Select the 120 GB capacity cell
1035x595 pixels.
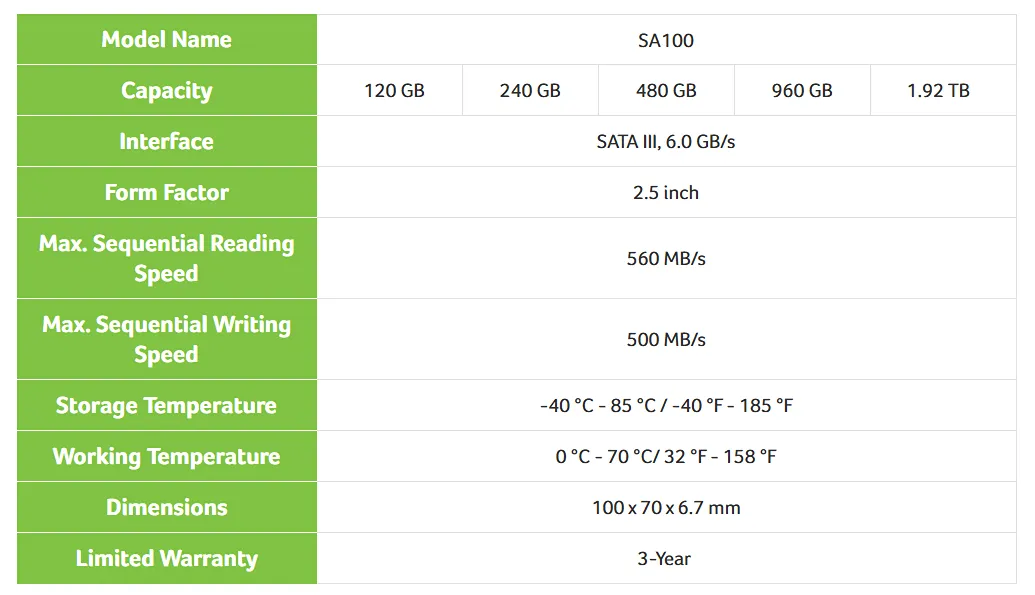point(394,90)
